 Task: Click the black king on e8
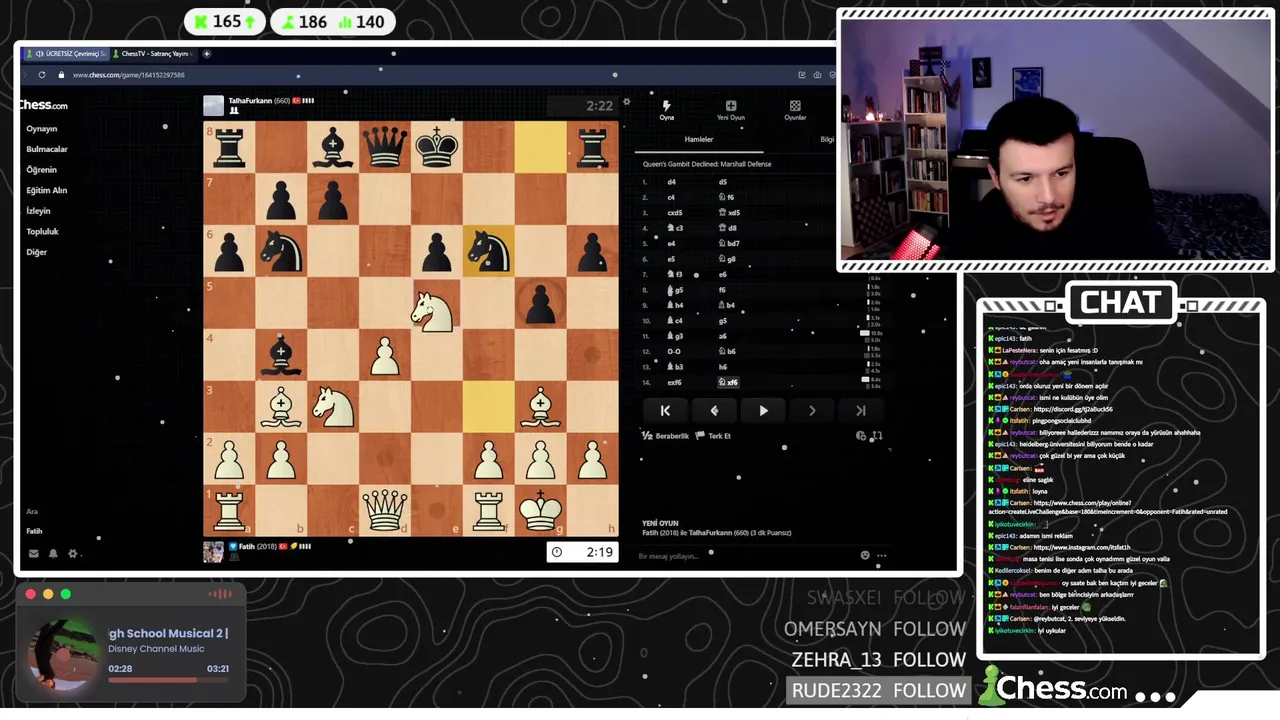point(436,147)
